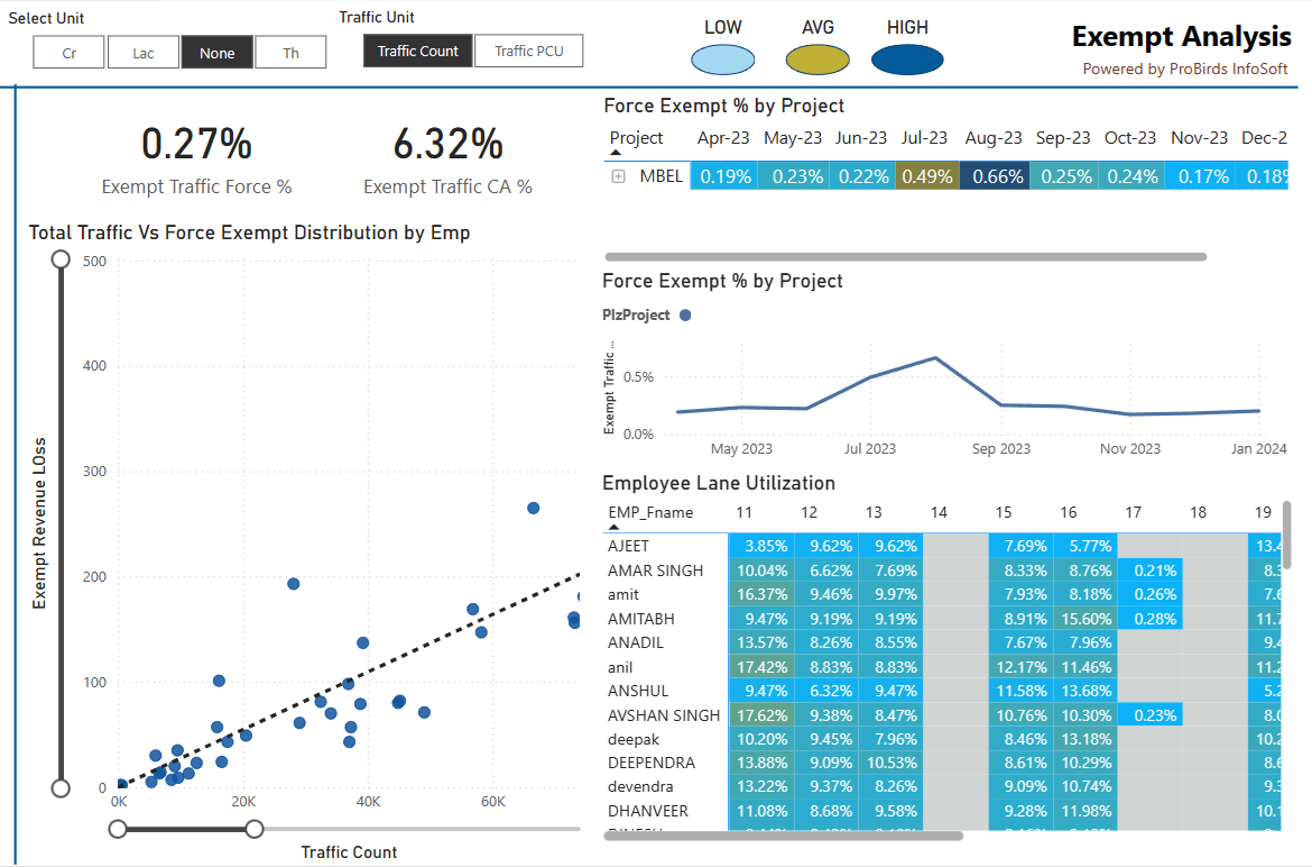The width and height of the screenshot is (1312, 867).
Task: Select the 0.49% cell for MBEL
Action: pos(928,177)
